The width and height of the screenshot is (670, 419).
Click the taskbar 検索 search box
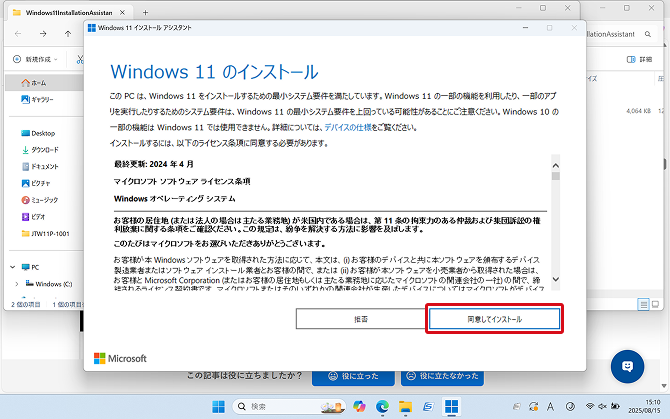[x=289, y=407]
